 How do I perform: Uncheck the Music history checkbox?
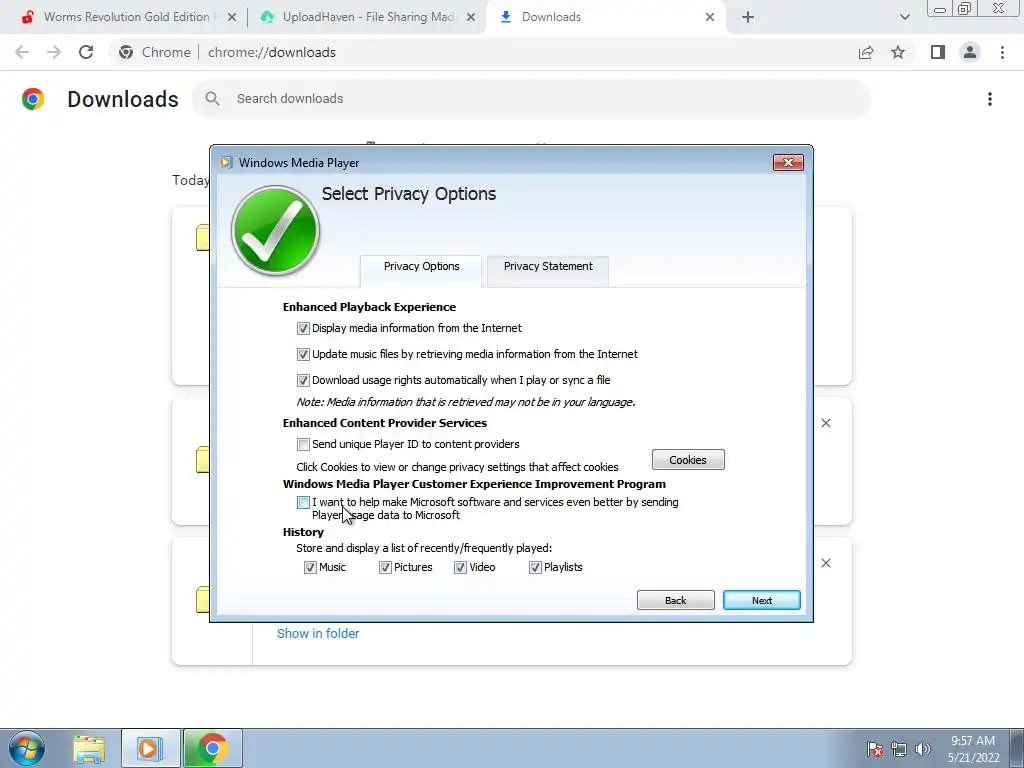pos(310,568)
